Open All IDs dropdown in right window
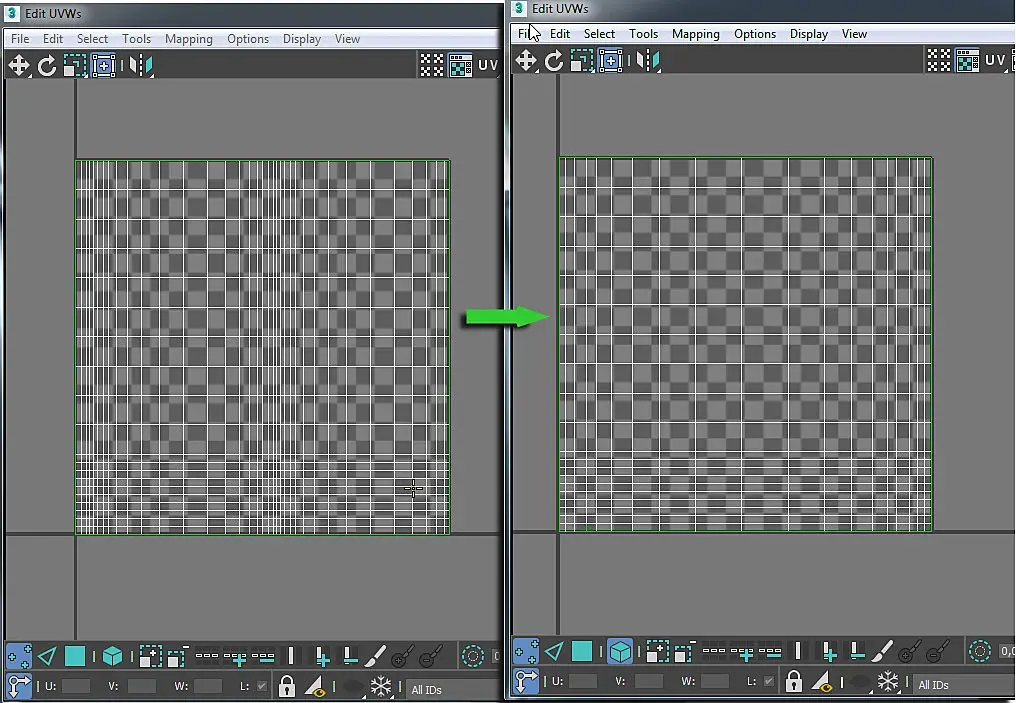This screenshot has width=1016, height=703. click(x=964, y=685)
